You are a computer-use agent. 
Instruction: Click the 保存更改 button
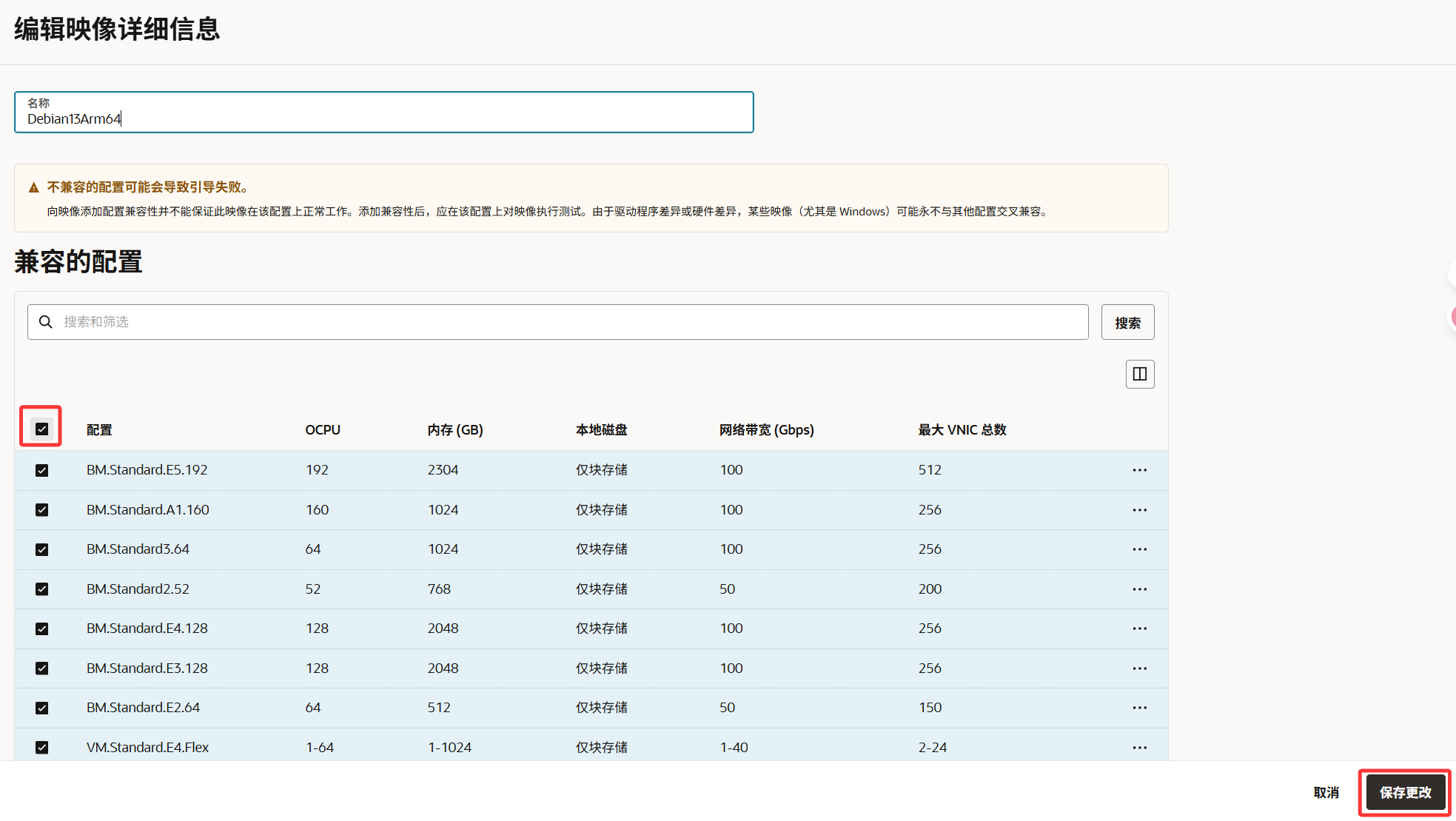[1404, 792]
